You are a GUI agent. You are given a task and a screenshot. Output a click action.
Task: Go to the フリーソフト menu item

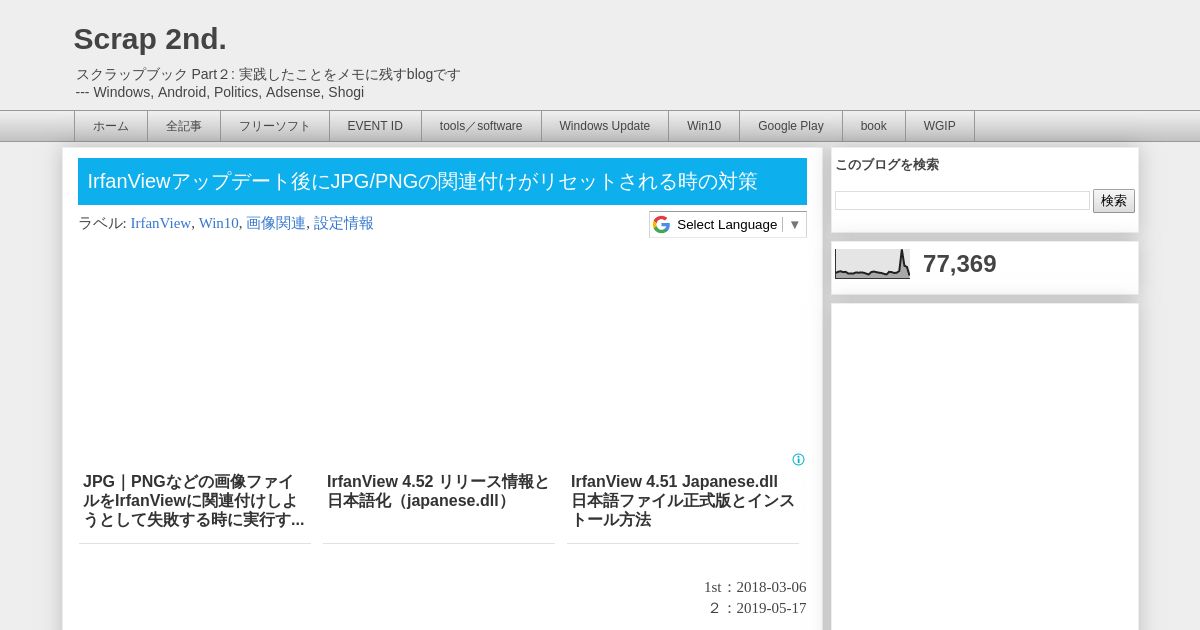pos(275,126)
